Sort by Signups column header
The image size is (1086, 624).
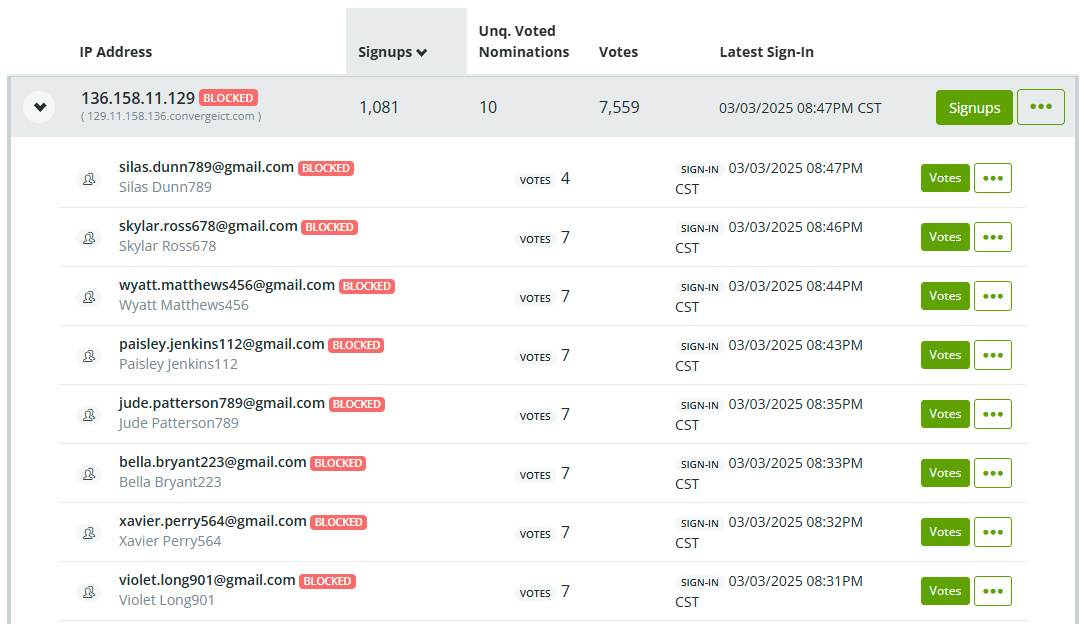[393, 52]
